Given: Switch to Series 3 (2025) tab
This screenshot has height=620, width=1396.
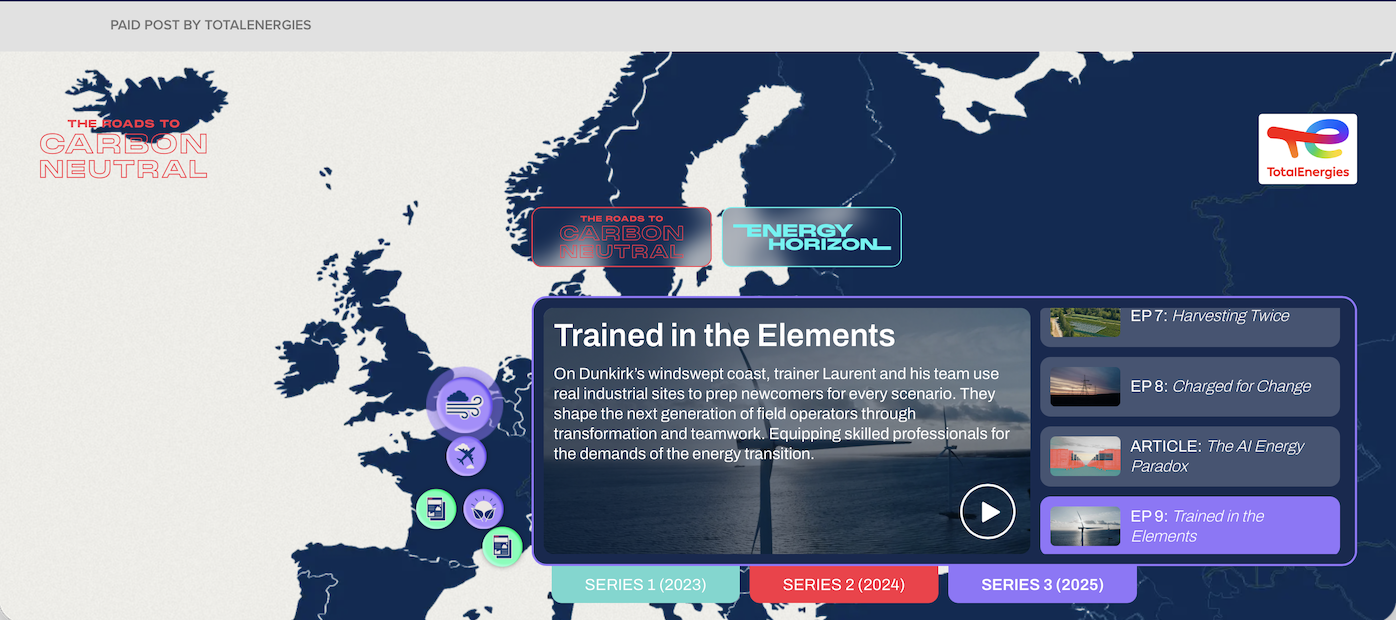Looking at the screenshot, I should tap(1042, 584).
